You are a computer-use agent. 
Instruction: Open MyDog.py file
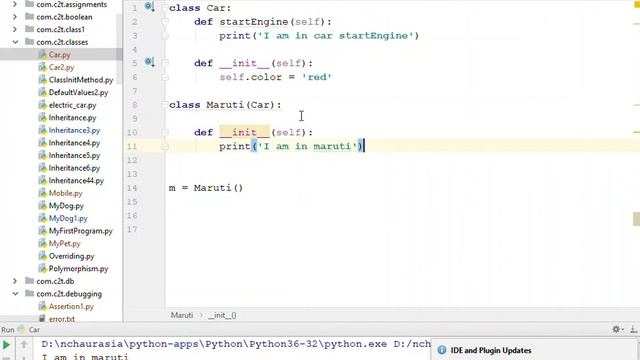[66, 206]
